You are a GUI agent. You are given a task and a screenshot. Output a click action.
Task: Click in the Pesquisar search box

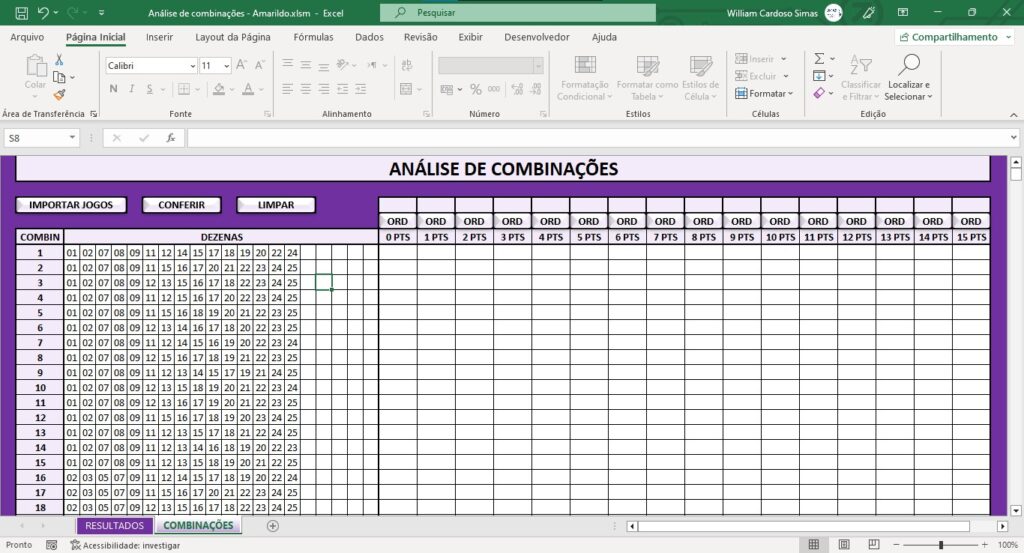pyautogui.click(x=518, y=12)
